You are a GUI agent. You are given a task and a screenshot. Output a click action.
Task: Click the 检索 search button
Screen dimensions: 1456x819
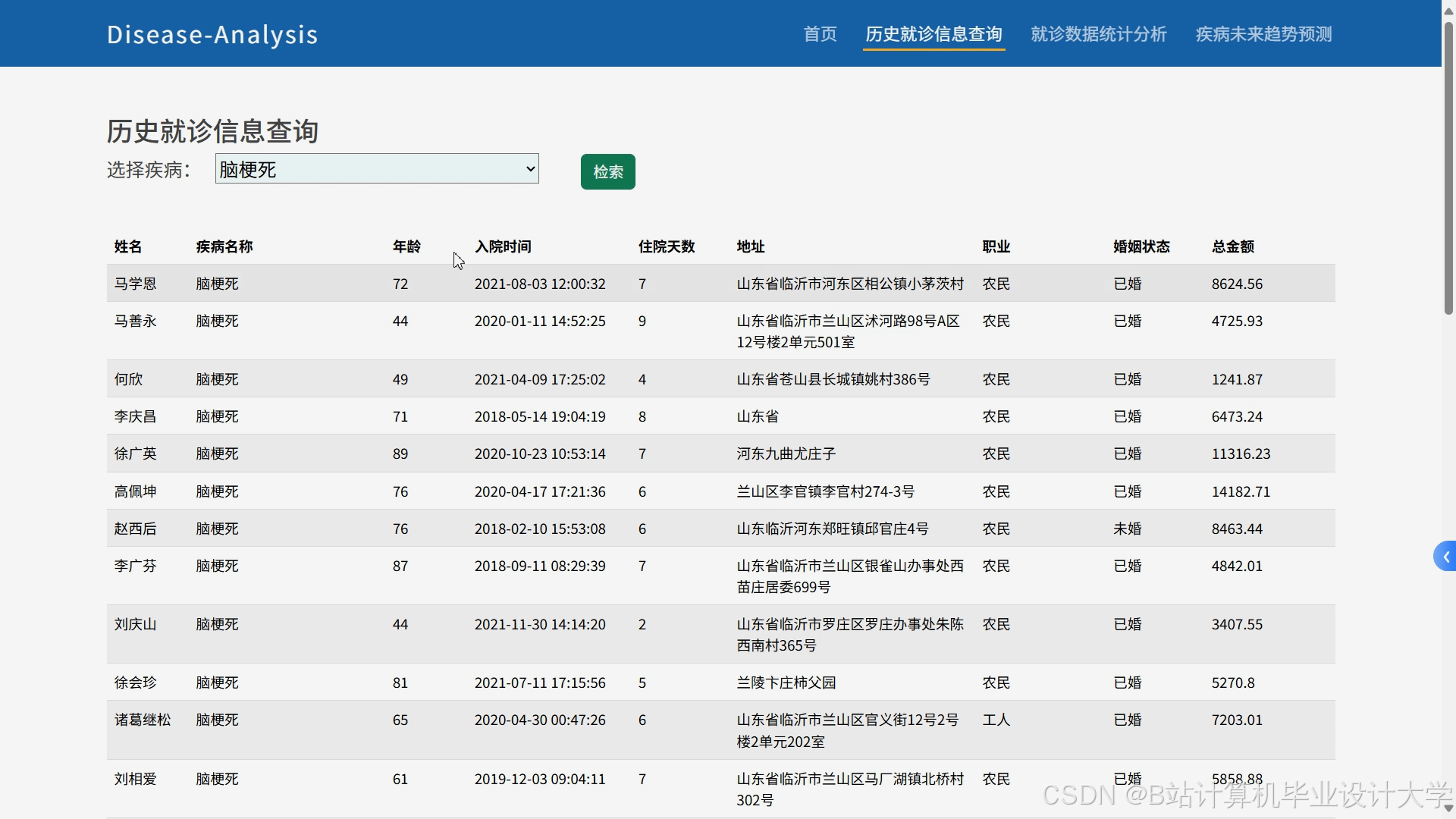[x=607, y=172]
